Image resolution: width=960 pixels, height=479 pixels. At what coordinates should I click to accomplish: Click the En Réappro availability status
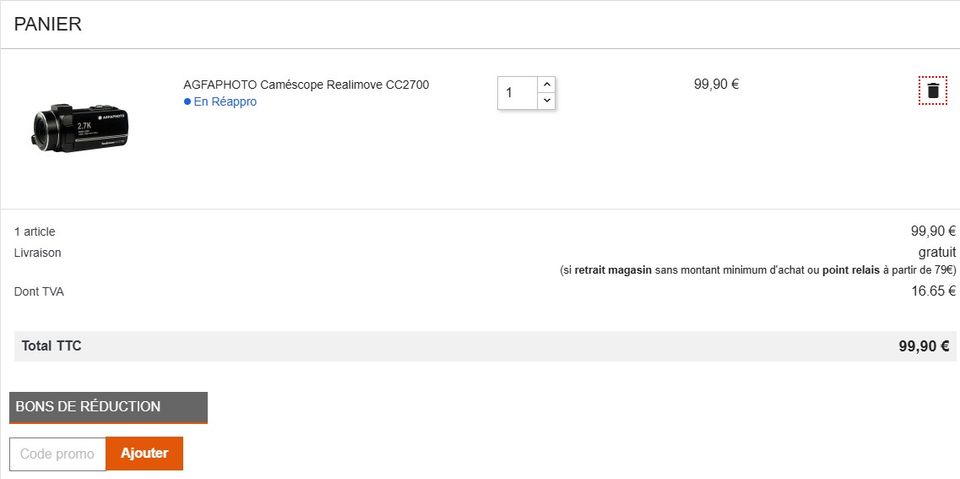[225, 102]
